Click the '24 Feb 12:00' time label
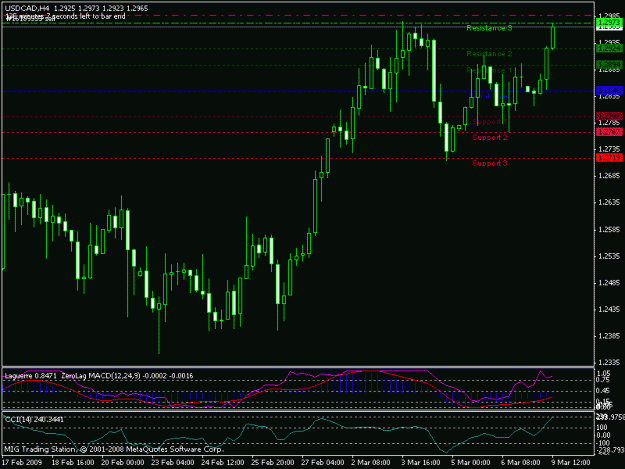Viewport: 625px width, 469px height. point(222,463)
